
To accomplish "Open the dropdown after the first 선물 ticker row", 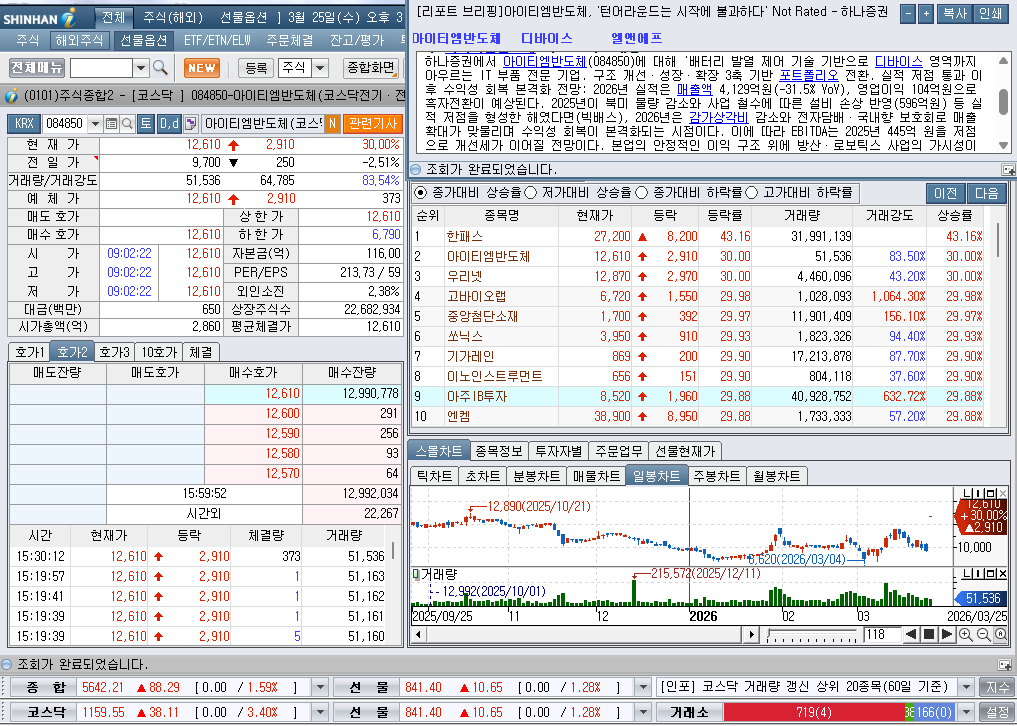I will [642, 688].
